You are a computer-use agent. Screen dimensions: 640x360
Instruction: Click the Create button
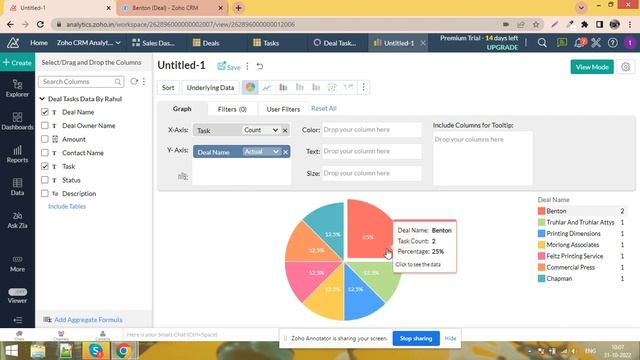(17, 62)
